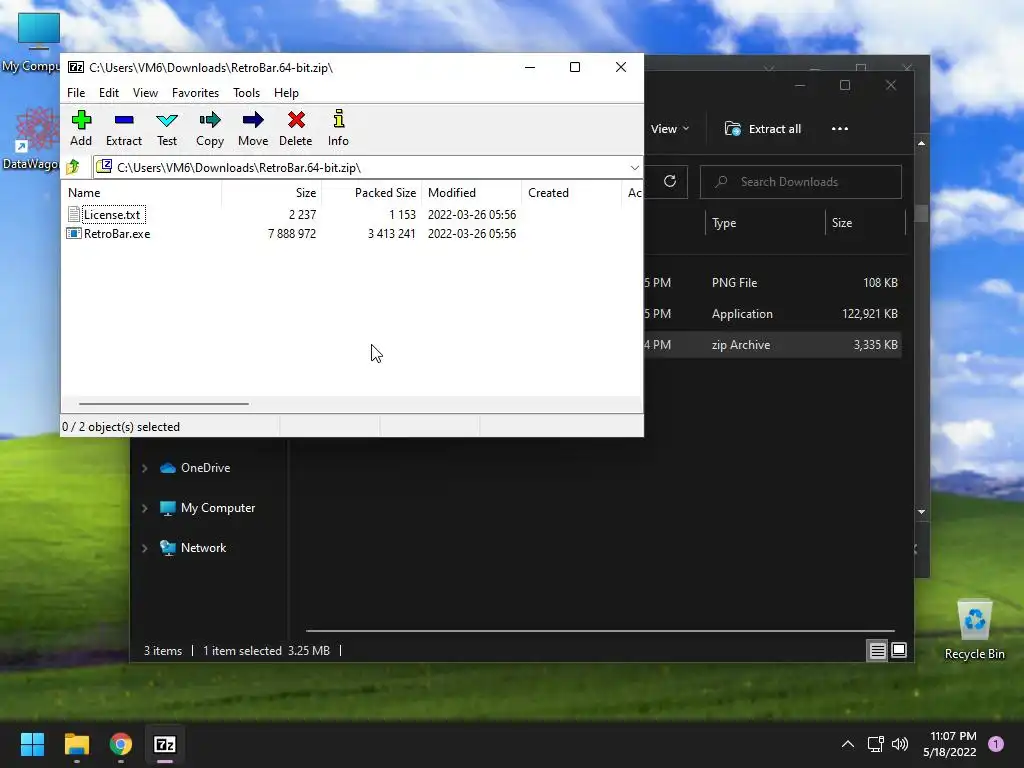Select the Application row in Explorer
The image size is (1024, 768).
click(773, 314)
